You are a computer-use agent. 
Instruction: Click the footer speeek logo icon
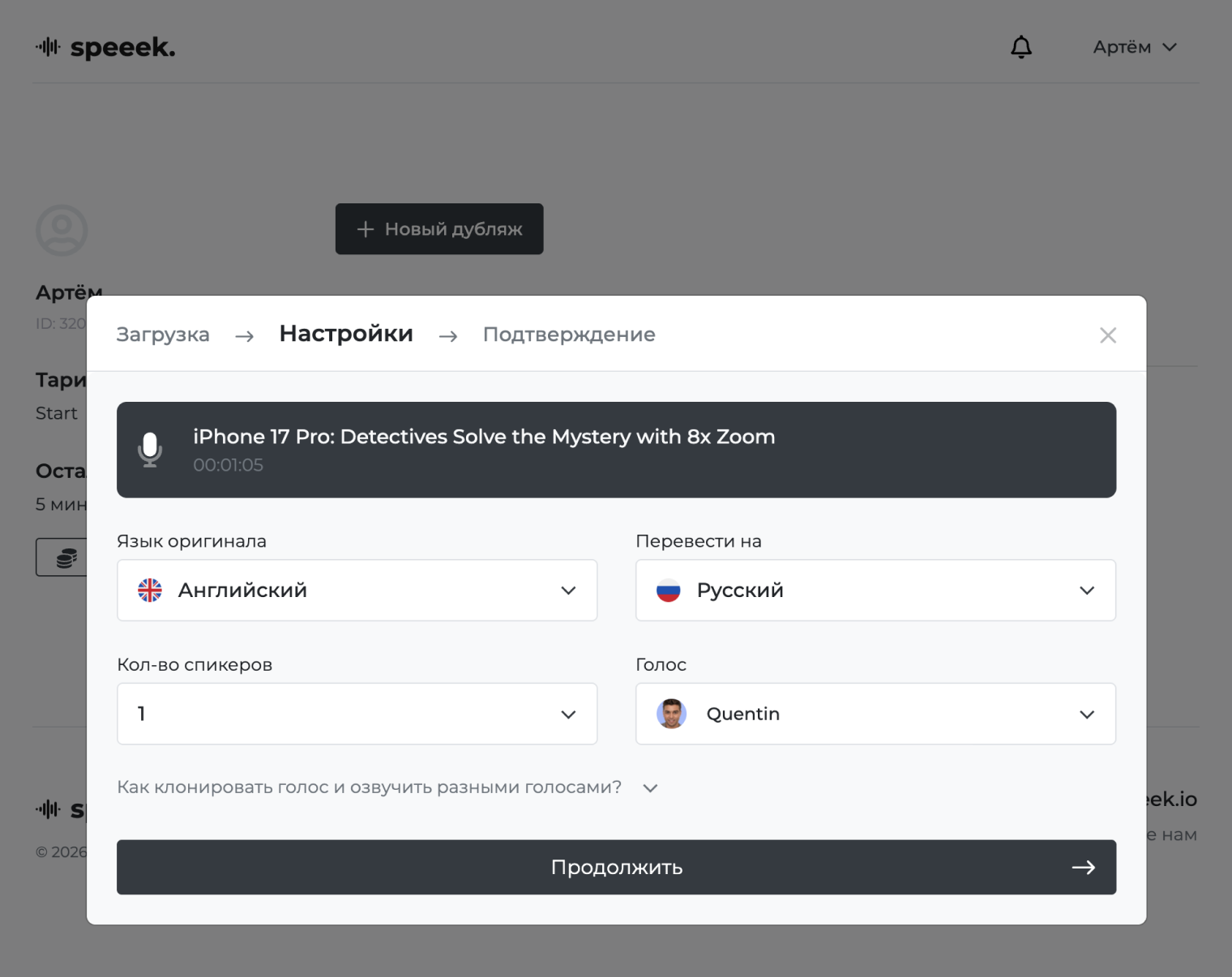(49, 808)
